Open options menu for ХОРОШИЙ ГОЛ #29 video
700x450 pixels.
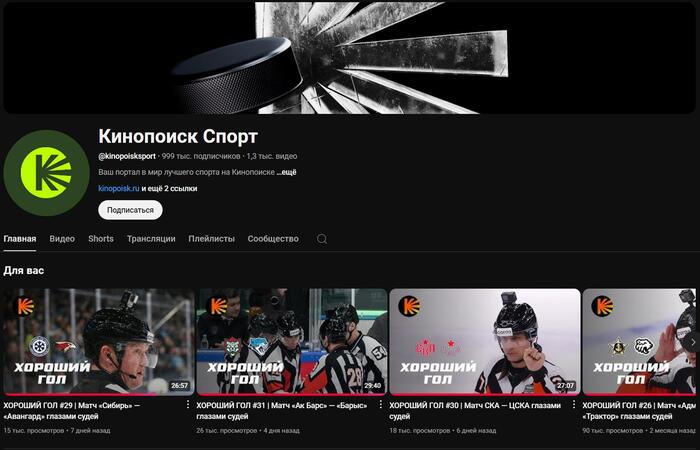188,404
